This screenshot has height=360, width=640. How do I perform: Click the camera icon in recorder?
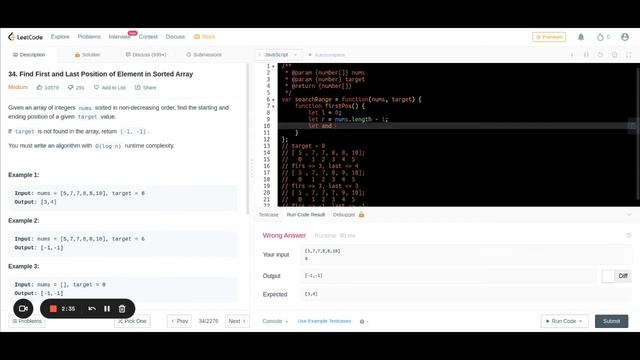23,309
